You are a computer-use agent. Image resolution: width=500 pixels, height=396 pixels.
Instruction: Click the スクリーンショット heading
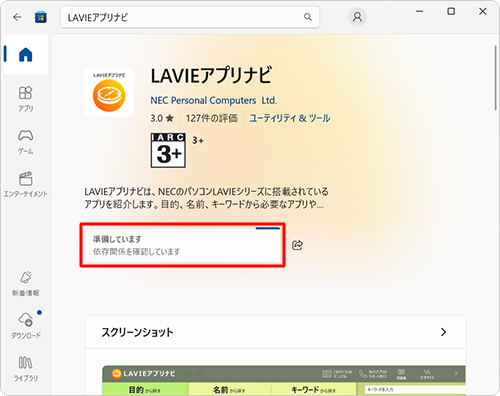tap(137, 332)
